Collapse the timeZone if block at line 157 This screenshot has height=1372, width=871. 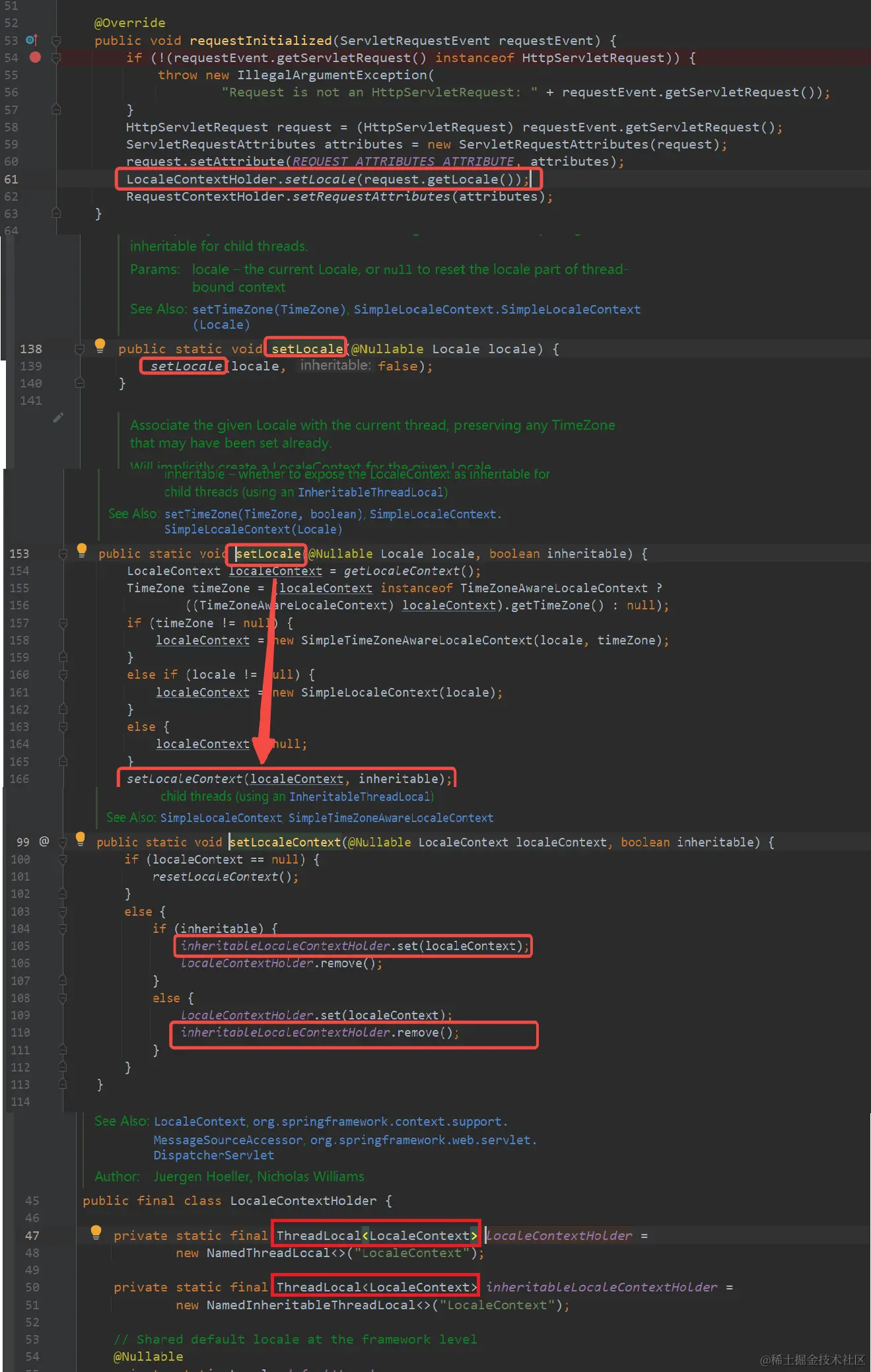tap(63, 623)
